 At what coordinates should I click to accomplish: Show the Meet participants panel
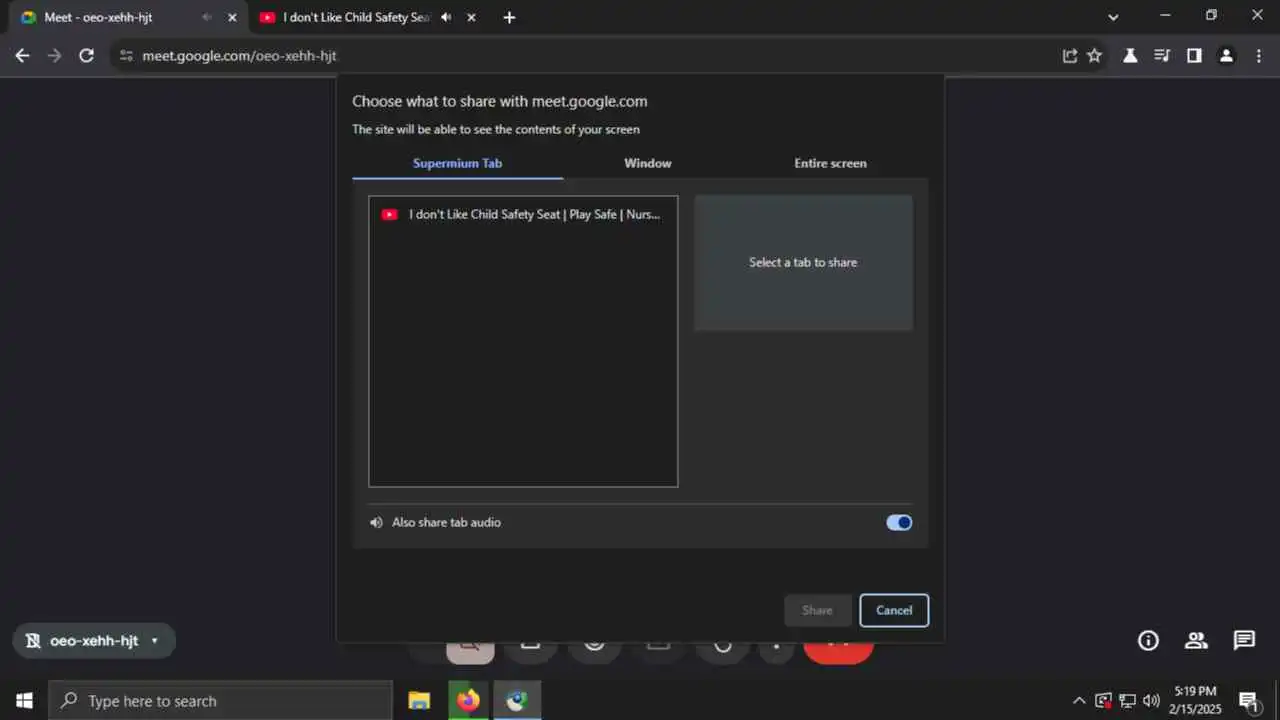point(1196,641)
